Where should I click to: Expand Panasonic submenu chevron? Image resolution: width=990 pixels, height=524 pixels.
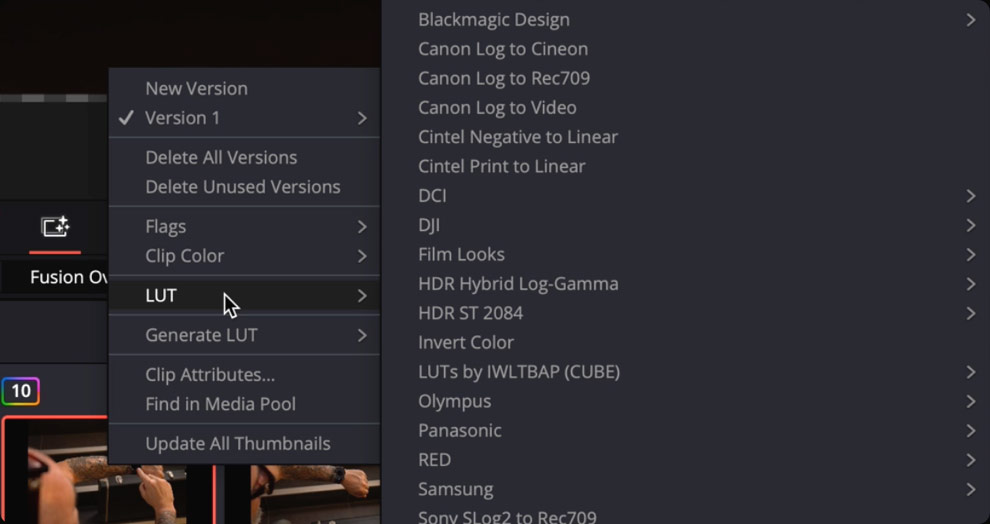click(x=970, y=431)
